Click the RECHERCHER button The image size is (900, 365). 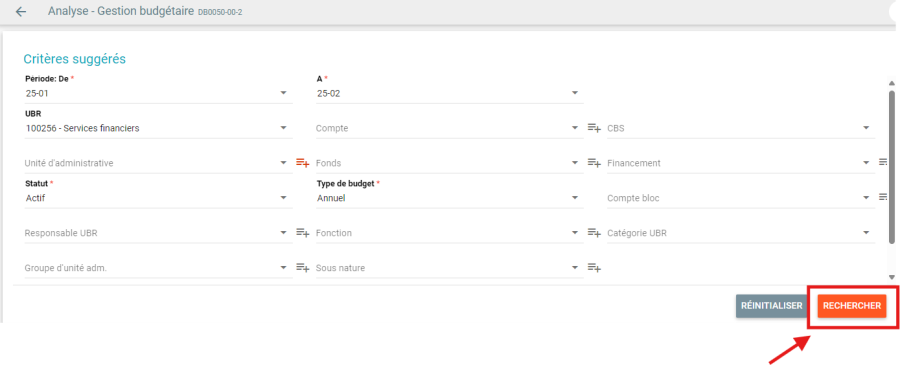[852, 306]
